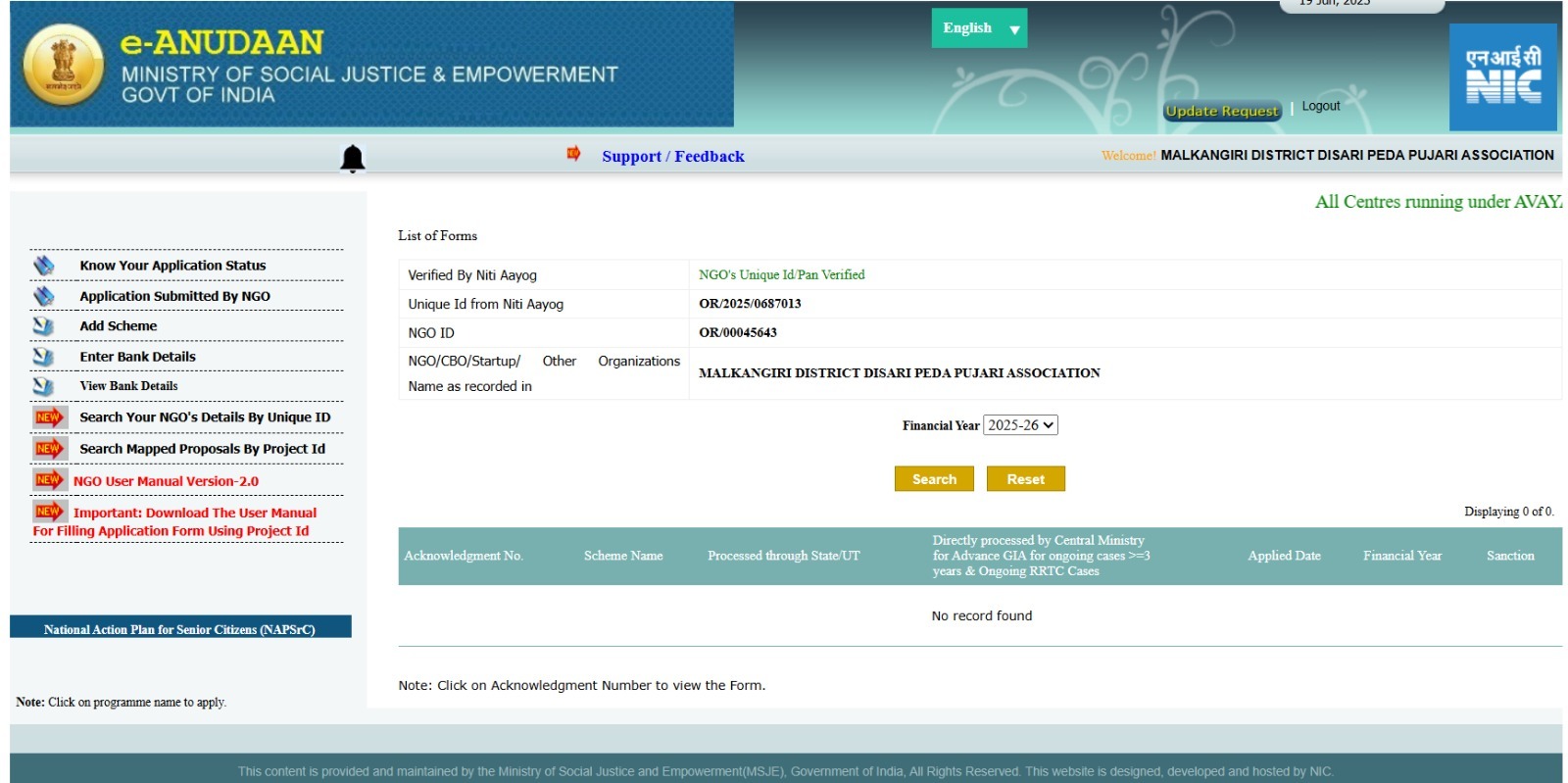Open National Action Plan for Senior Citizens banner
This screenshot has width=1568, height=783.
[180, 629]
